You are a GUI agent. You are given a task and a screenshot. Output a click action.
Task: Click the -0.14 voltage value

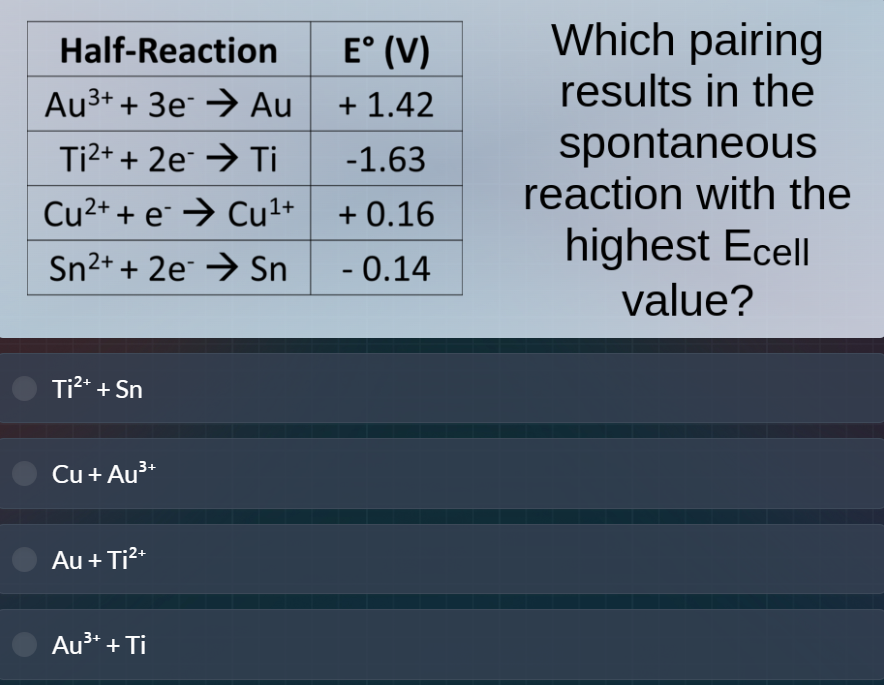[x=385, y=267]
